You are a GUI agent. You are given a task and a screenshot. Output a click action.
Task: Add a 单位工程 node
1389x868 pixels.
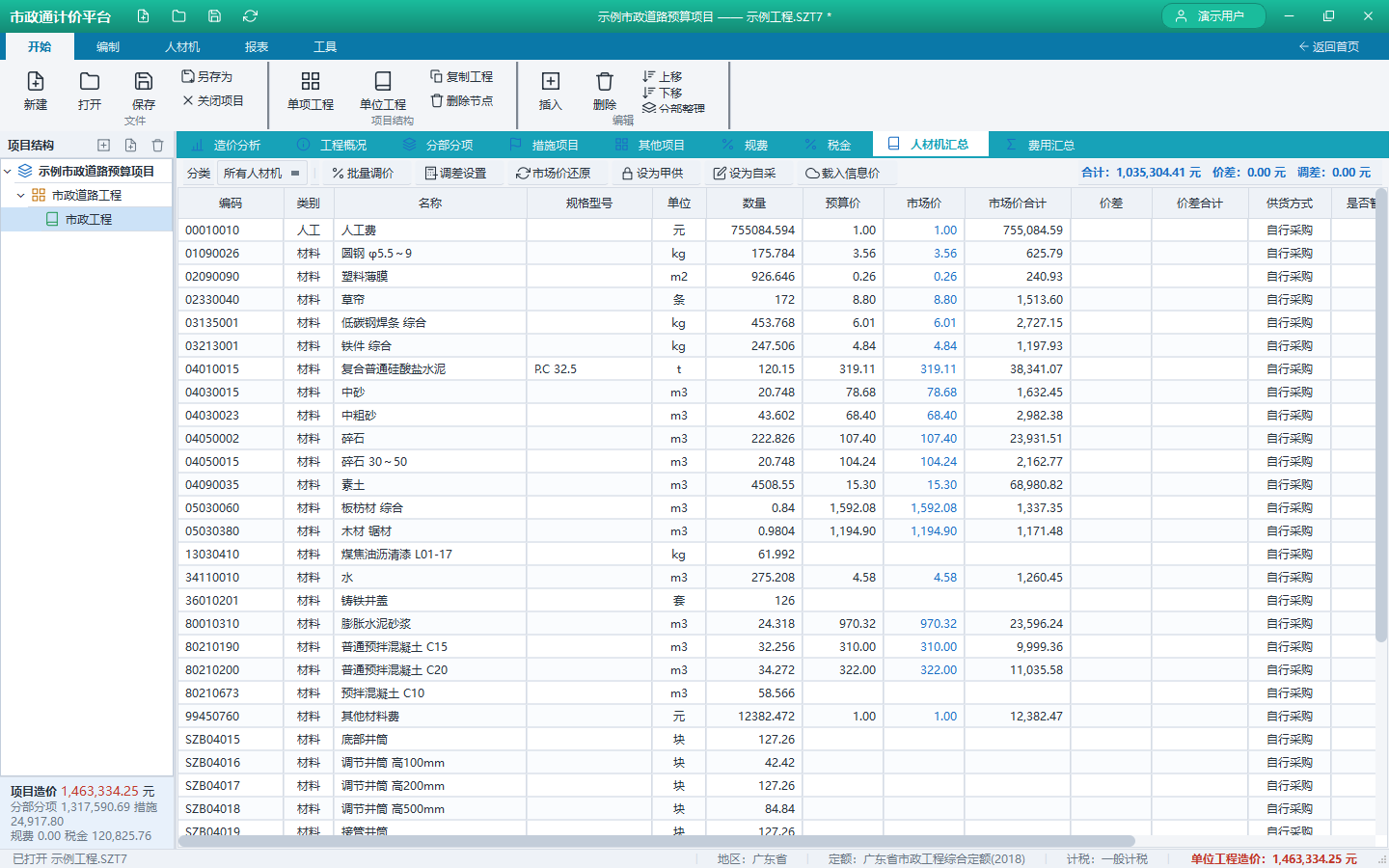point(383,91)
